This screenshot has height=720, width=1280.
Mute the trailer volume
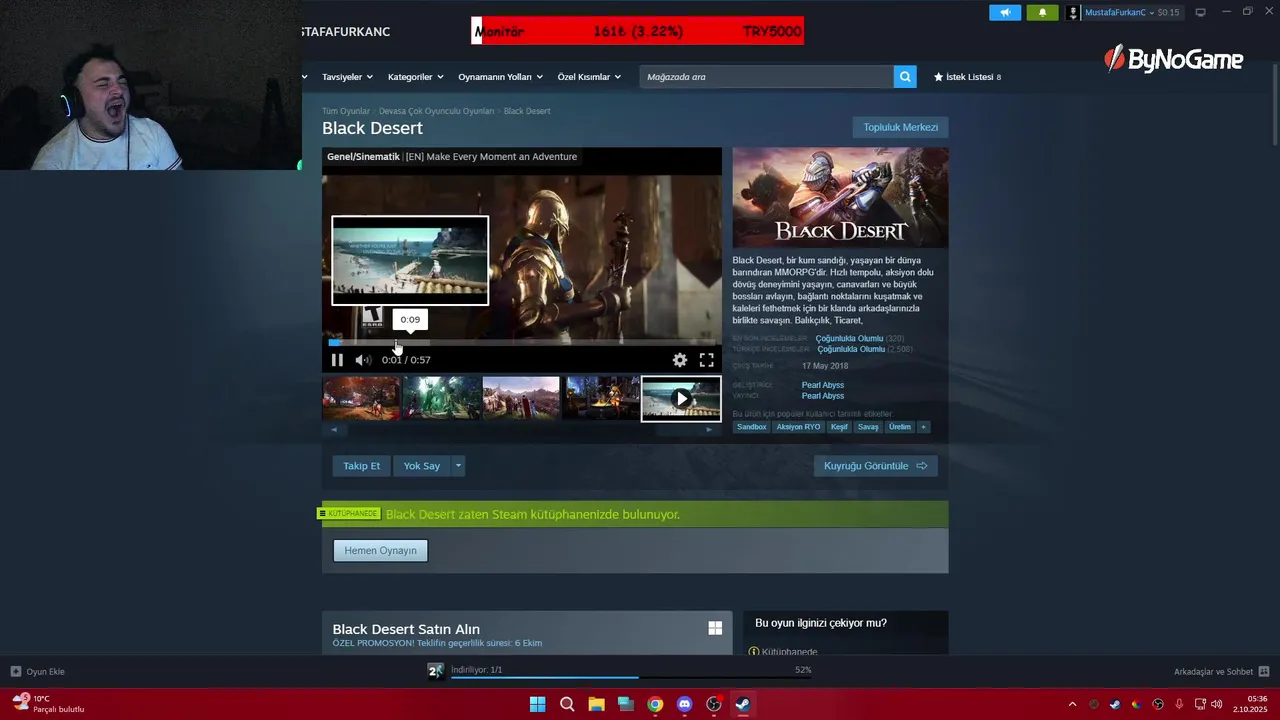tap(363, 360)
